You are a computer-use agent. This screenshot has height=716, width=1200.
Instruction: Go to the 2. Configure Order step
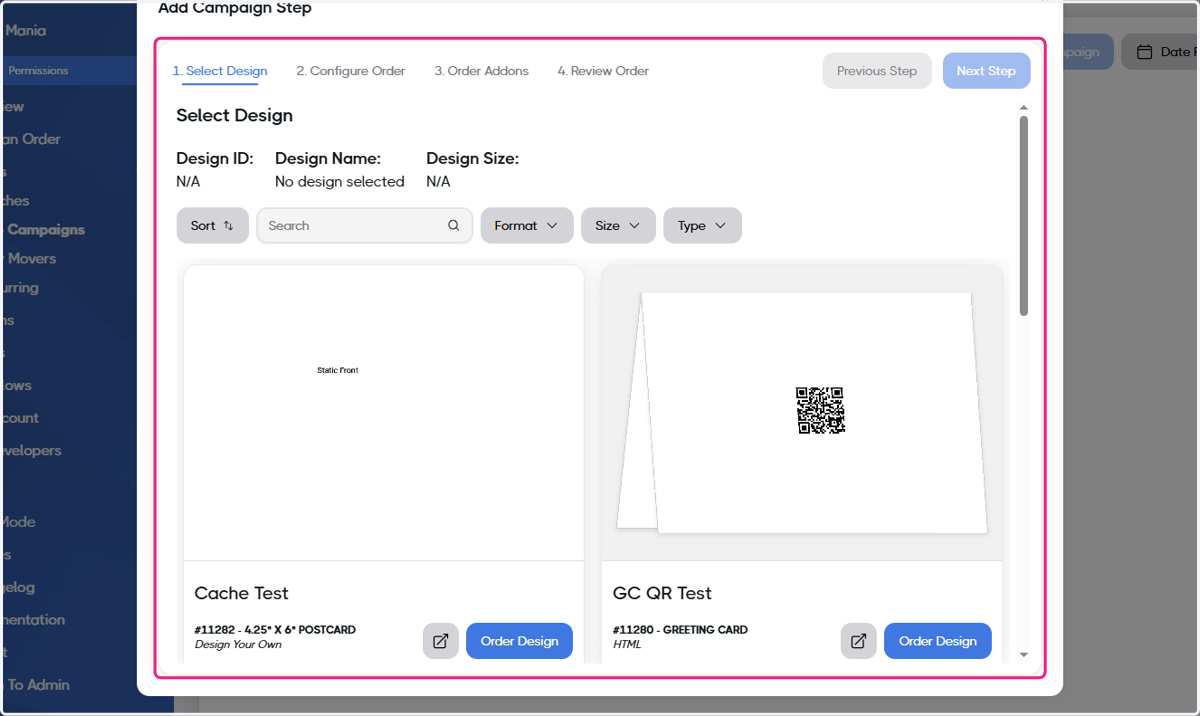[351, 71]
